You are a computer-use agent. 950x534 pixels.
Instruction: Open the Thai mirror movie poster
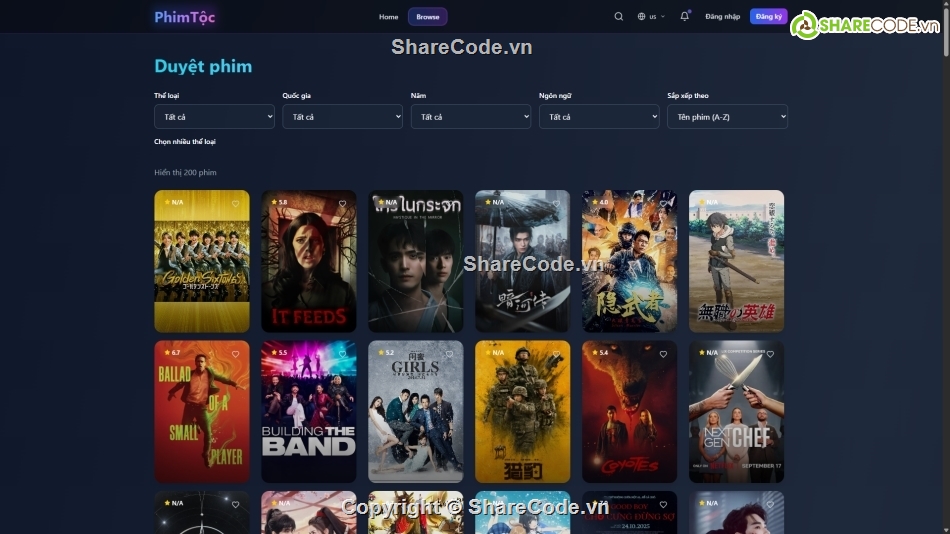(x=416, y=261)
